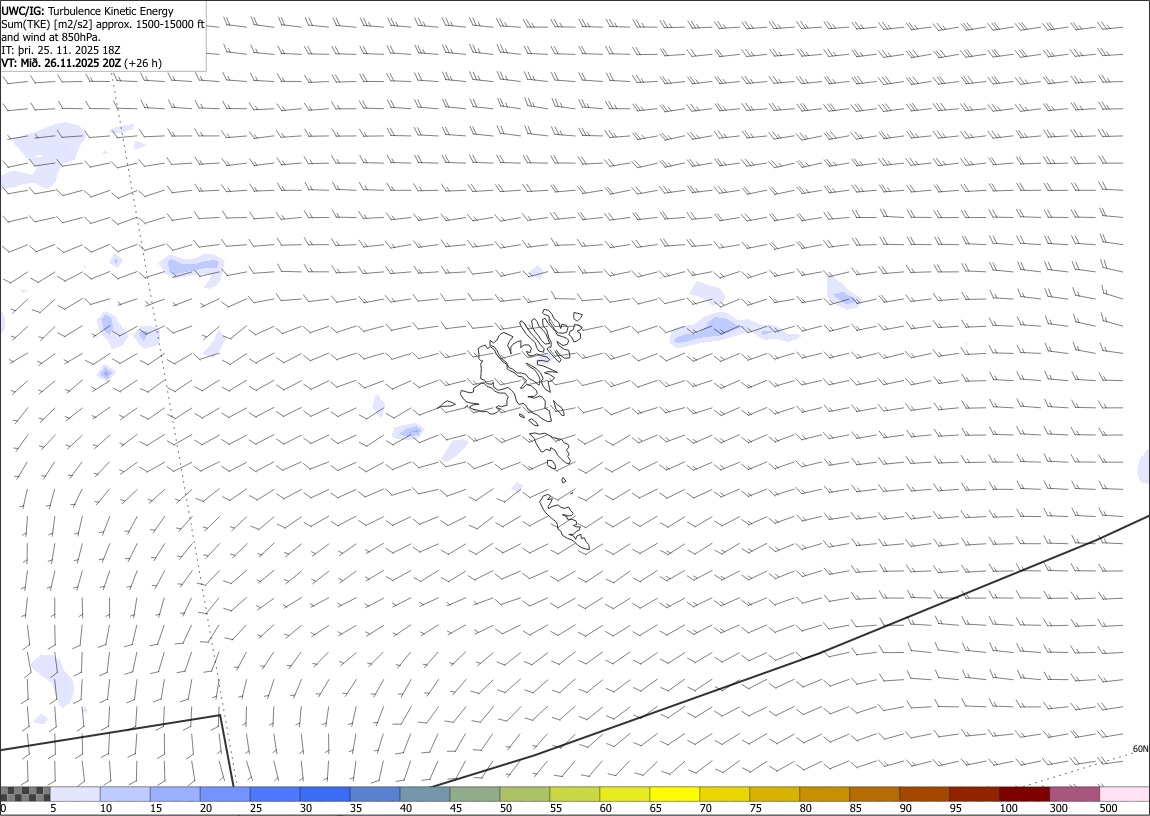The width and height of the screenshot is (1150, 816).
Task: Select the legend swatch between 20 and 25
Action: tap(225, 794)
